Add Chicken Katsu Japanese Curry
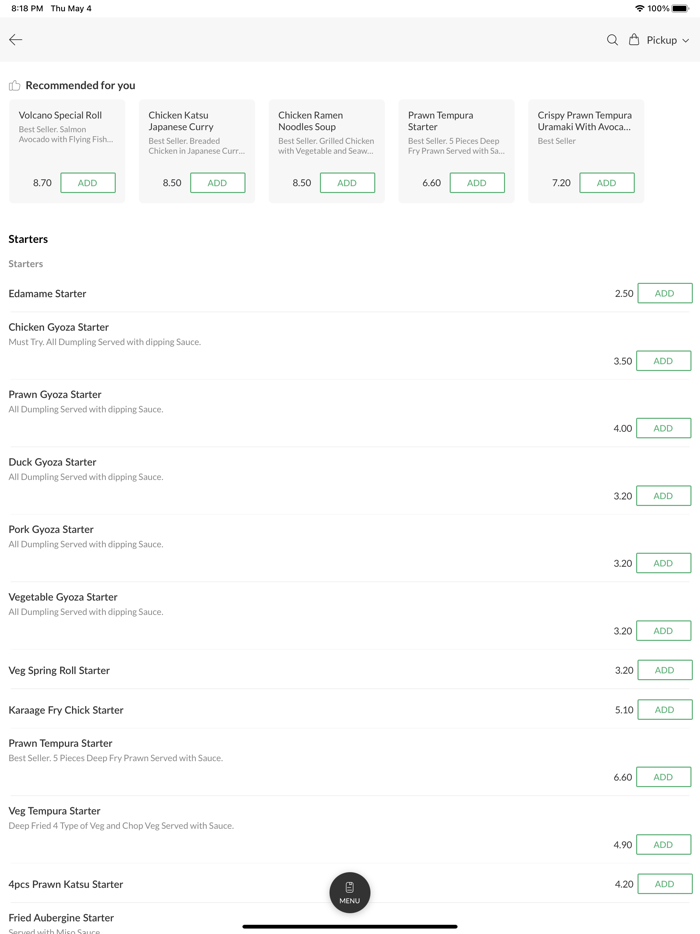This screenshot has height=934, width=700. [x=218, y=183]
